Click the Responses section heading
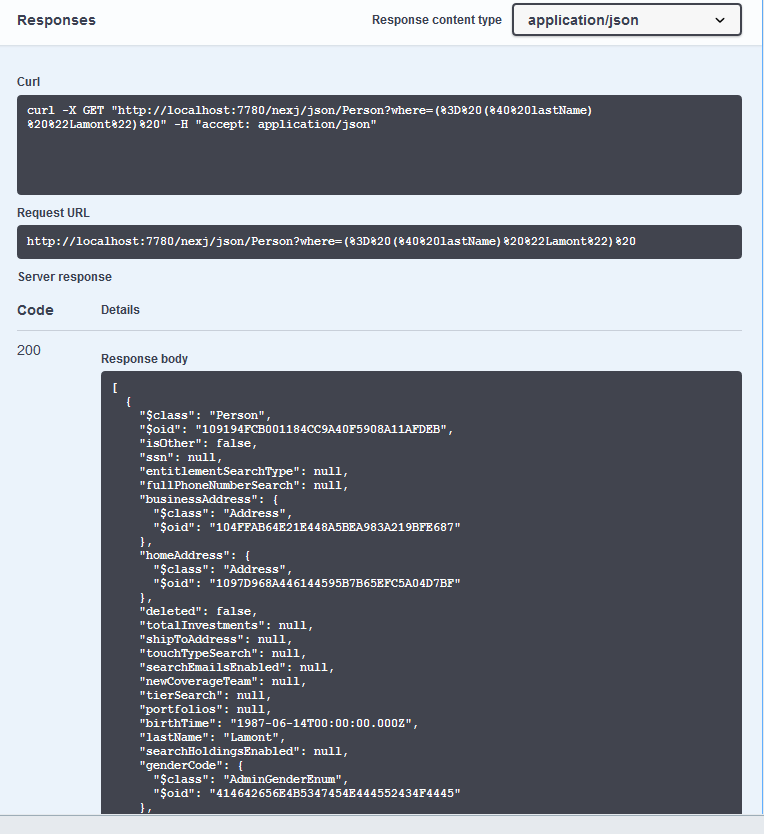764x834 pixels. click(57, 20)
